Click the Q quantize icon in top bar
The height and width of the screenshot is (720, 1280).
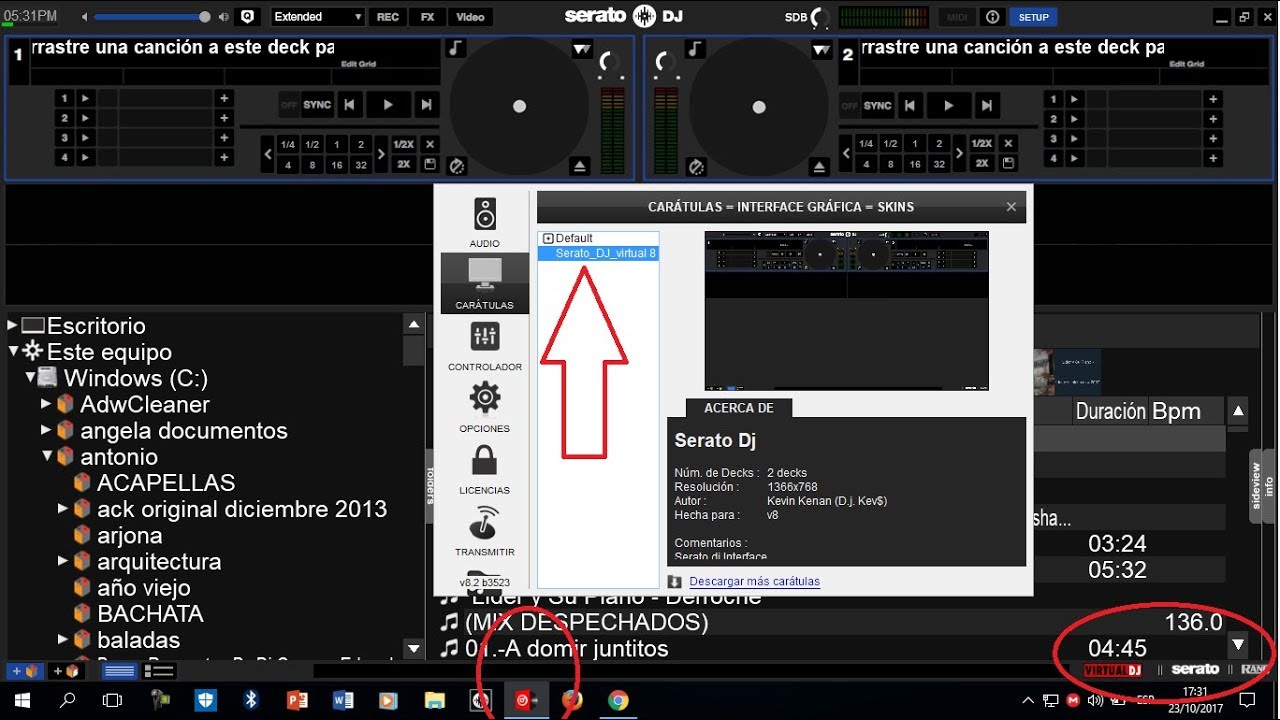coord(248,17)
